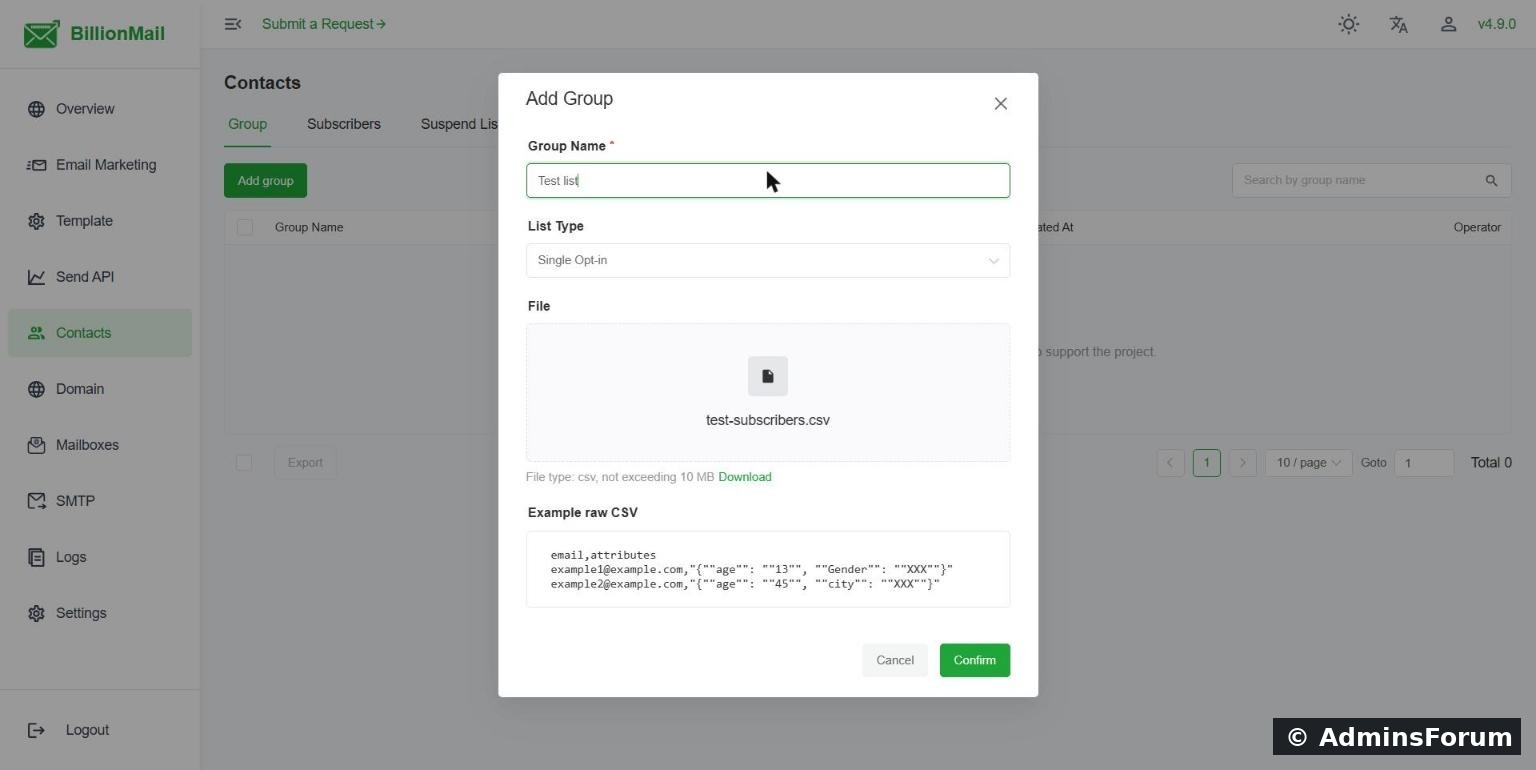
Task: Open Overview in the sidebar
Action: pyautogui.click(x=100, y=109)
